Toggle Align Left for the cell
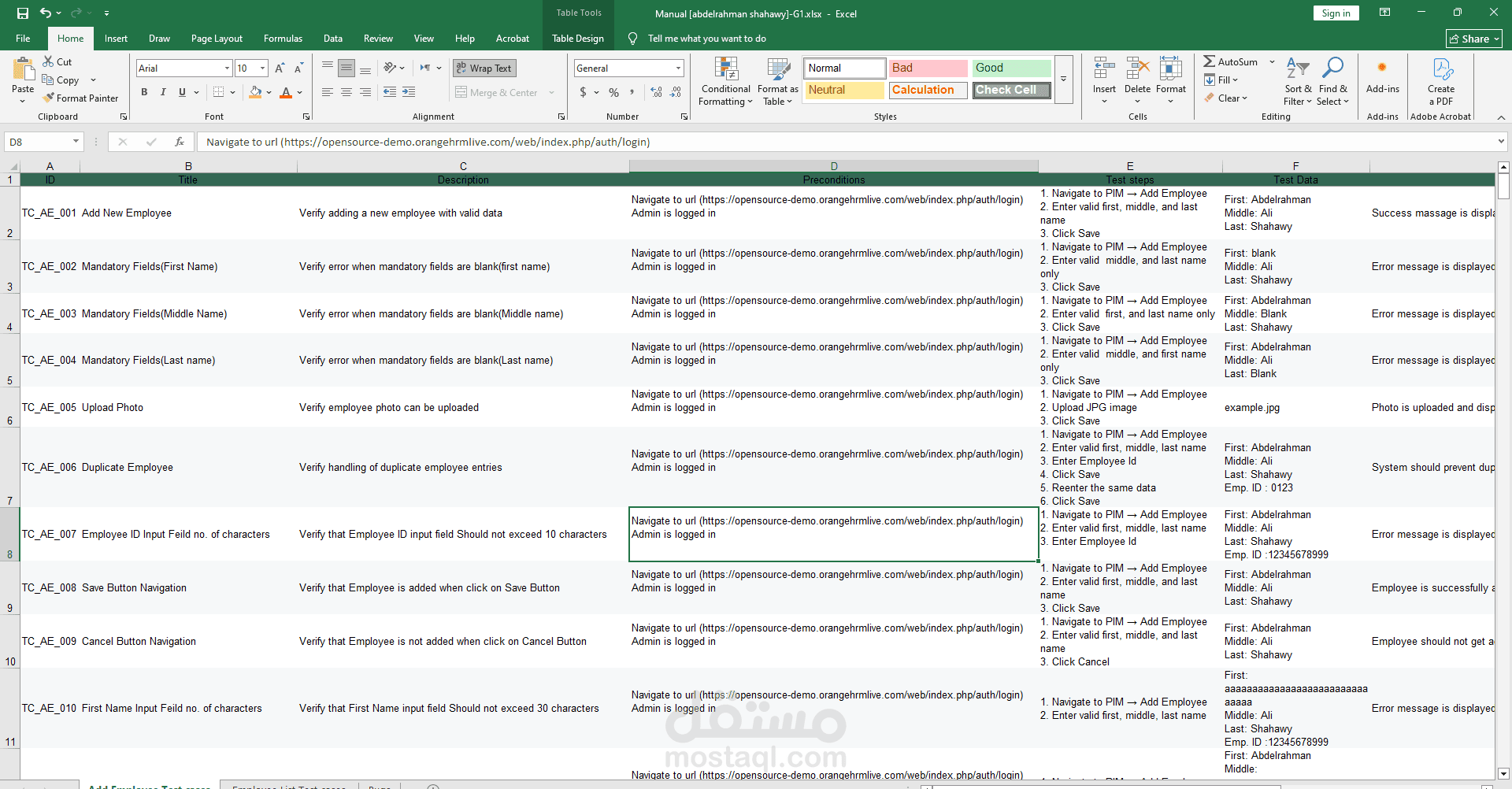 click(328, 92)
